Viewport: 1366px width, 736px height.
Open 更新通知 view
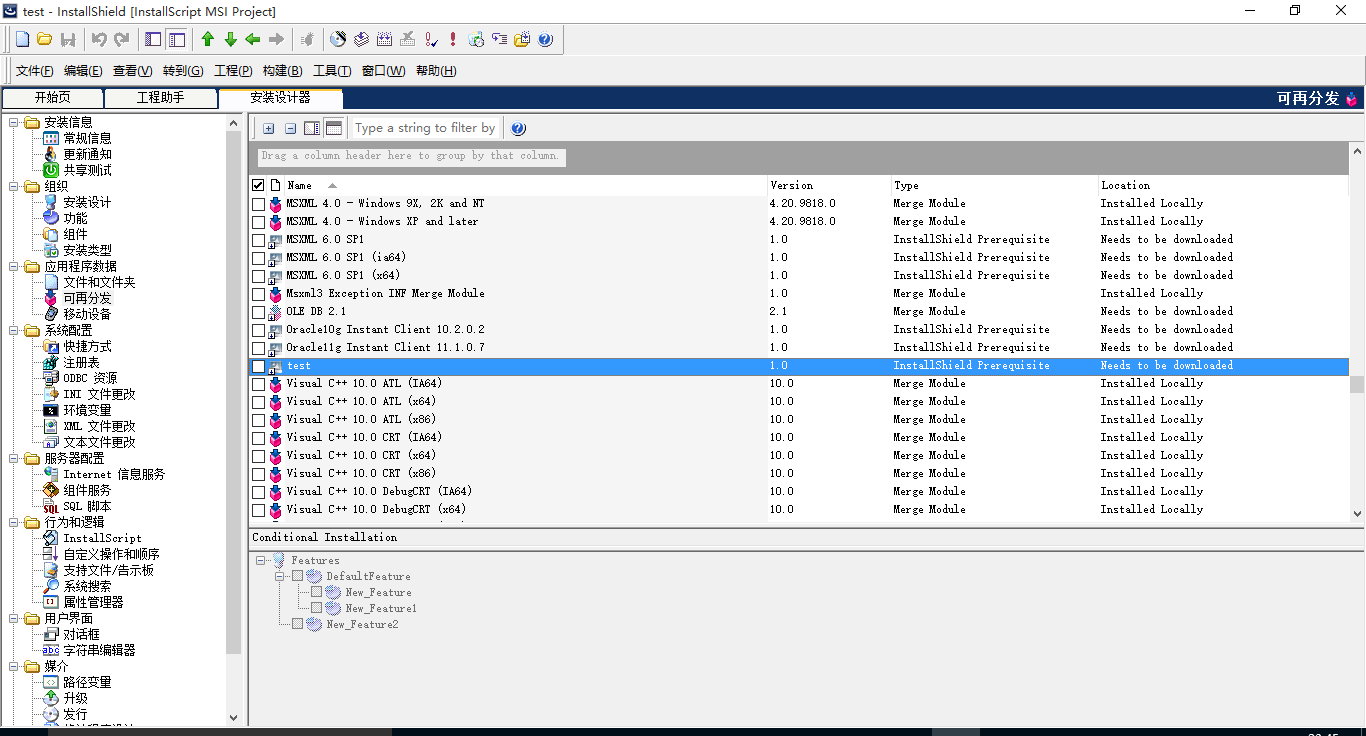pos(87,154)
